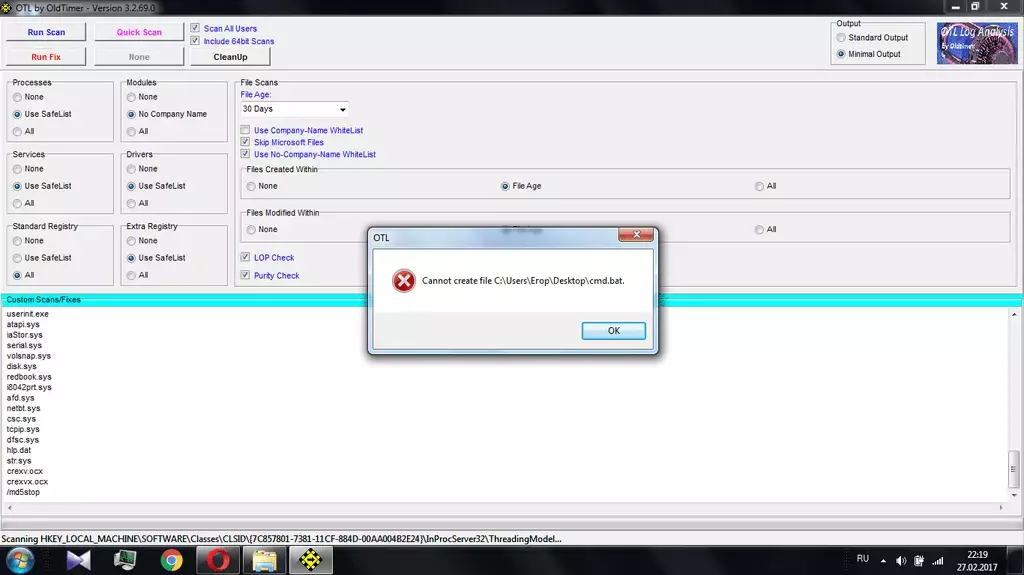Screen dimensions: 1024x575
Task: Set Processes to None
Action: click(17, 97)
